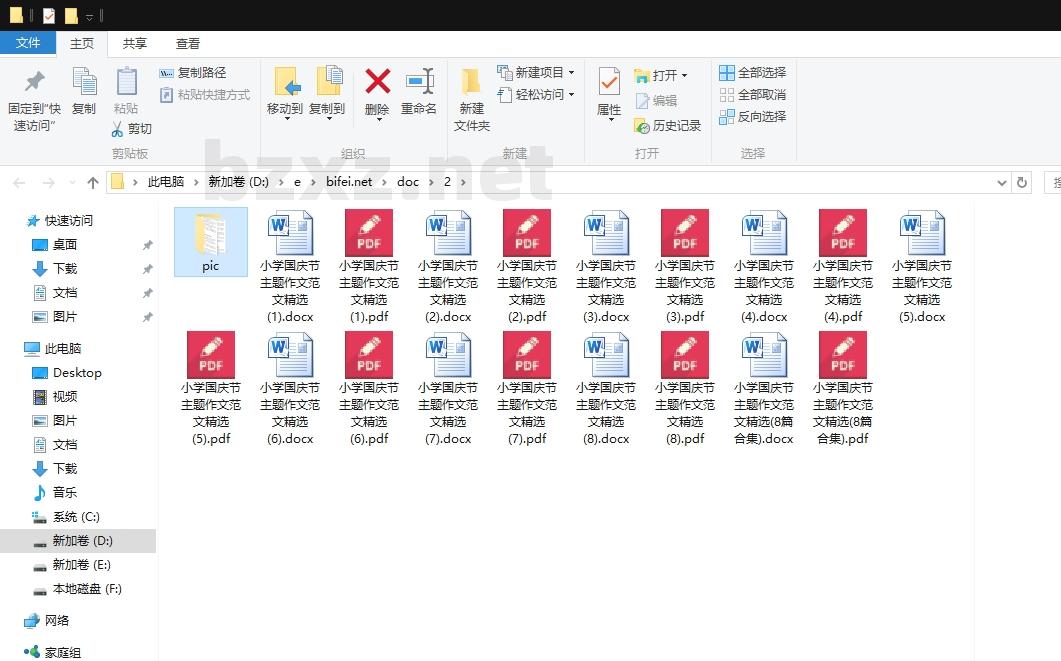Click bifei.net in the address breadcrumb

pyautogui.click(x=348, y=182)
